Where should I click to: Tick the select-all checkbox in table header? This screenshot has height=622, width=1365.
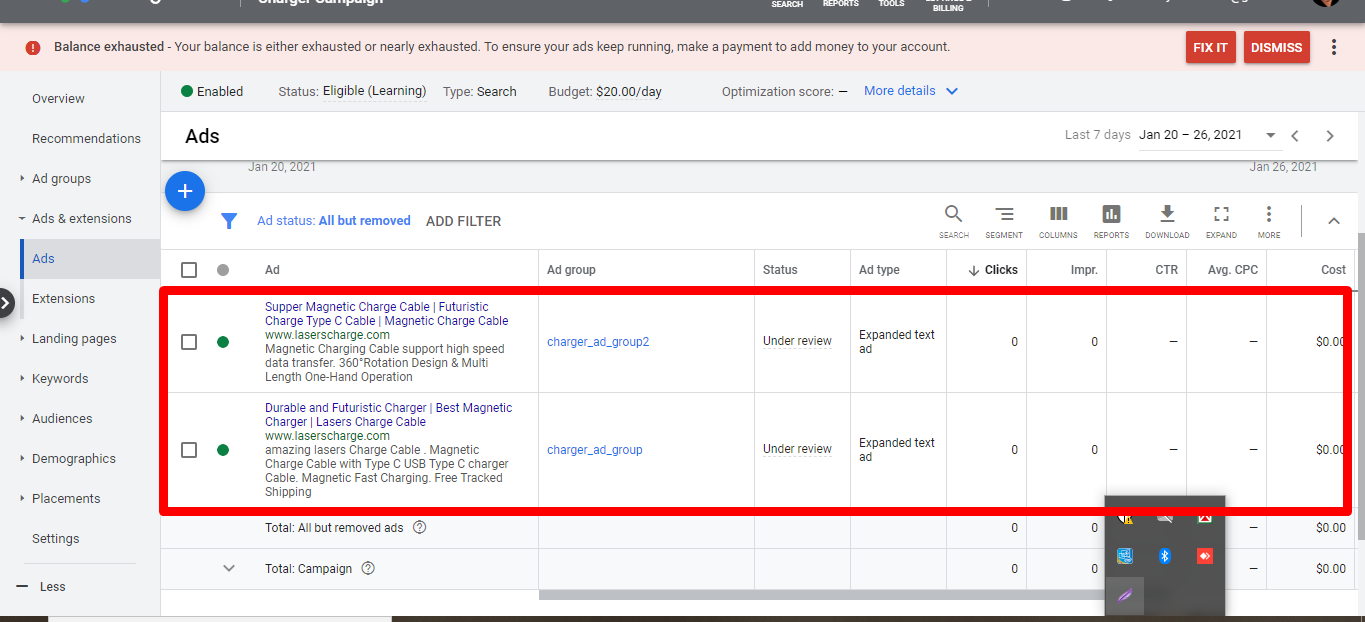(x=189, y=270)
